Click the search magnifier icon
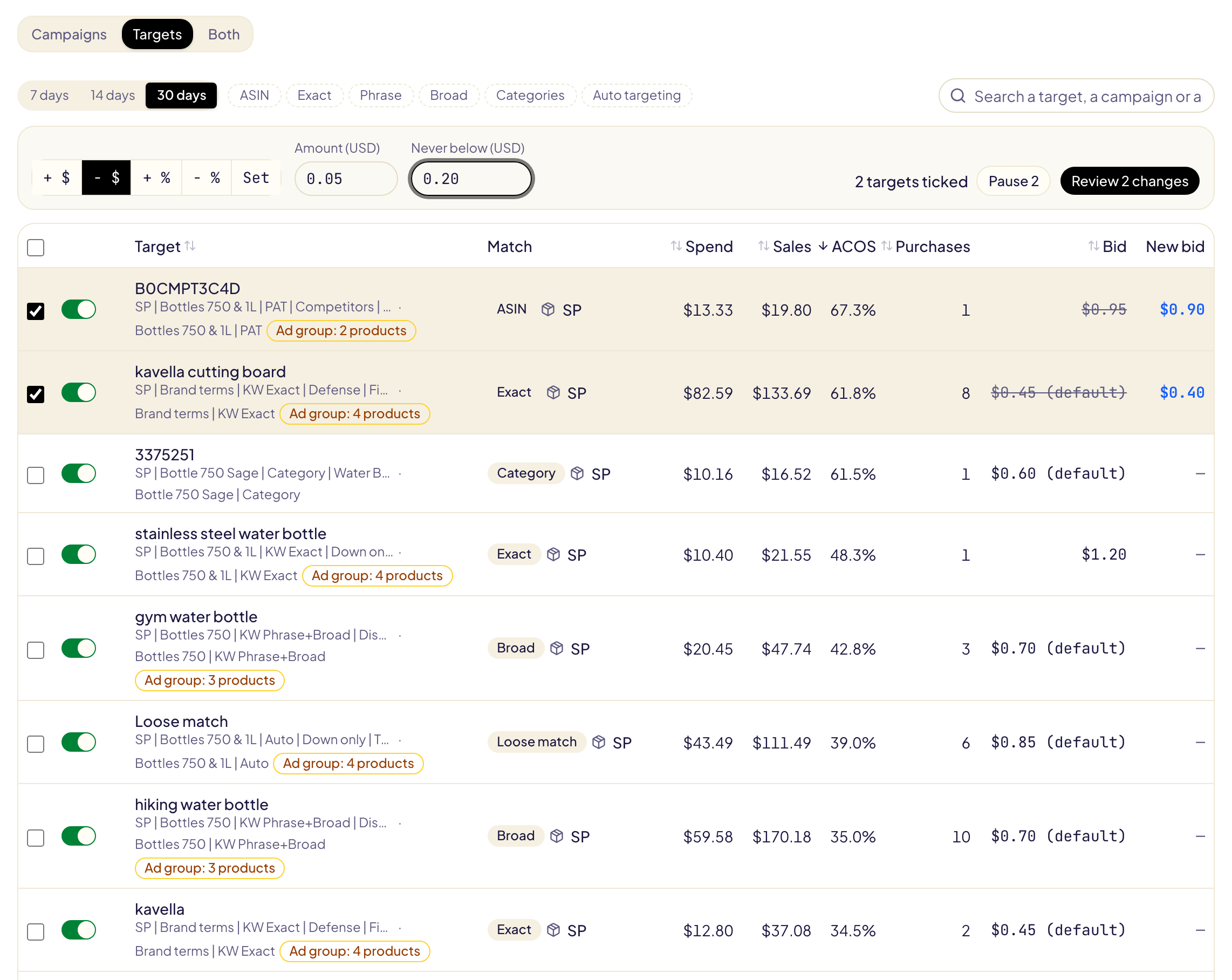This screenshot has width=1232, height=980. point(958,96)
